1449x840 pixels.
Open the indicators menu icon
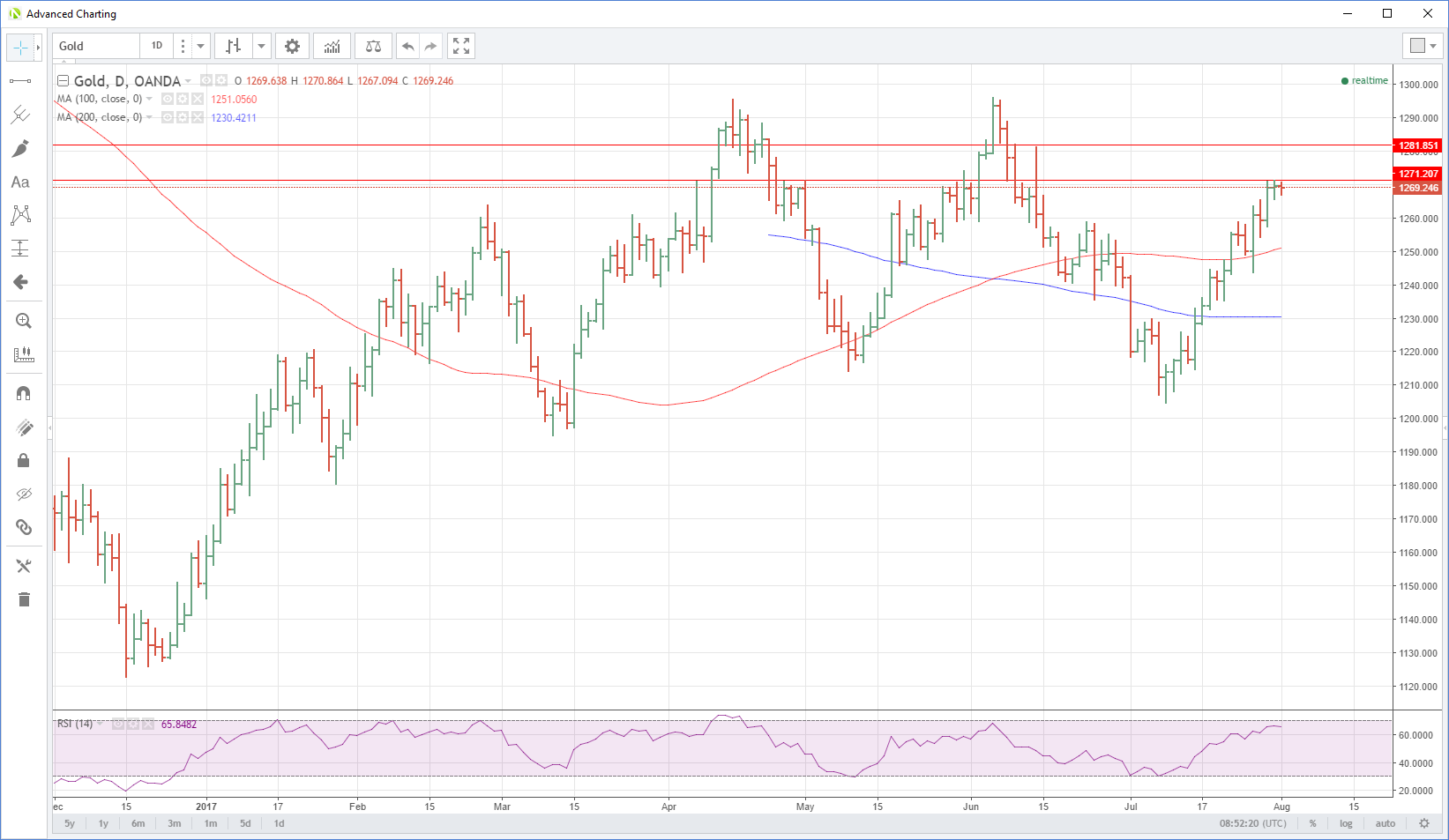[332, 46]
